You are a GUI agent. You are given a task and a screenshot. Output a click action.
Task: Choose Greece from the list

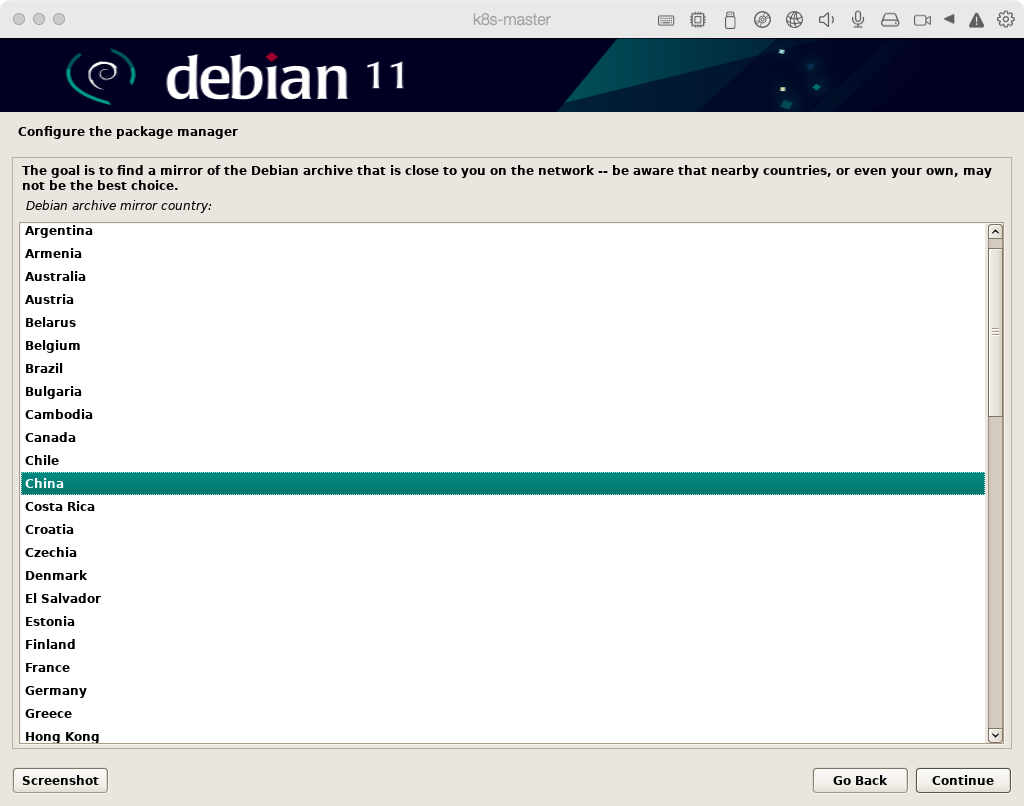coord(503,713)
